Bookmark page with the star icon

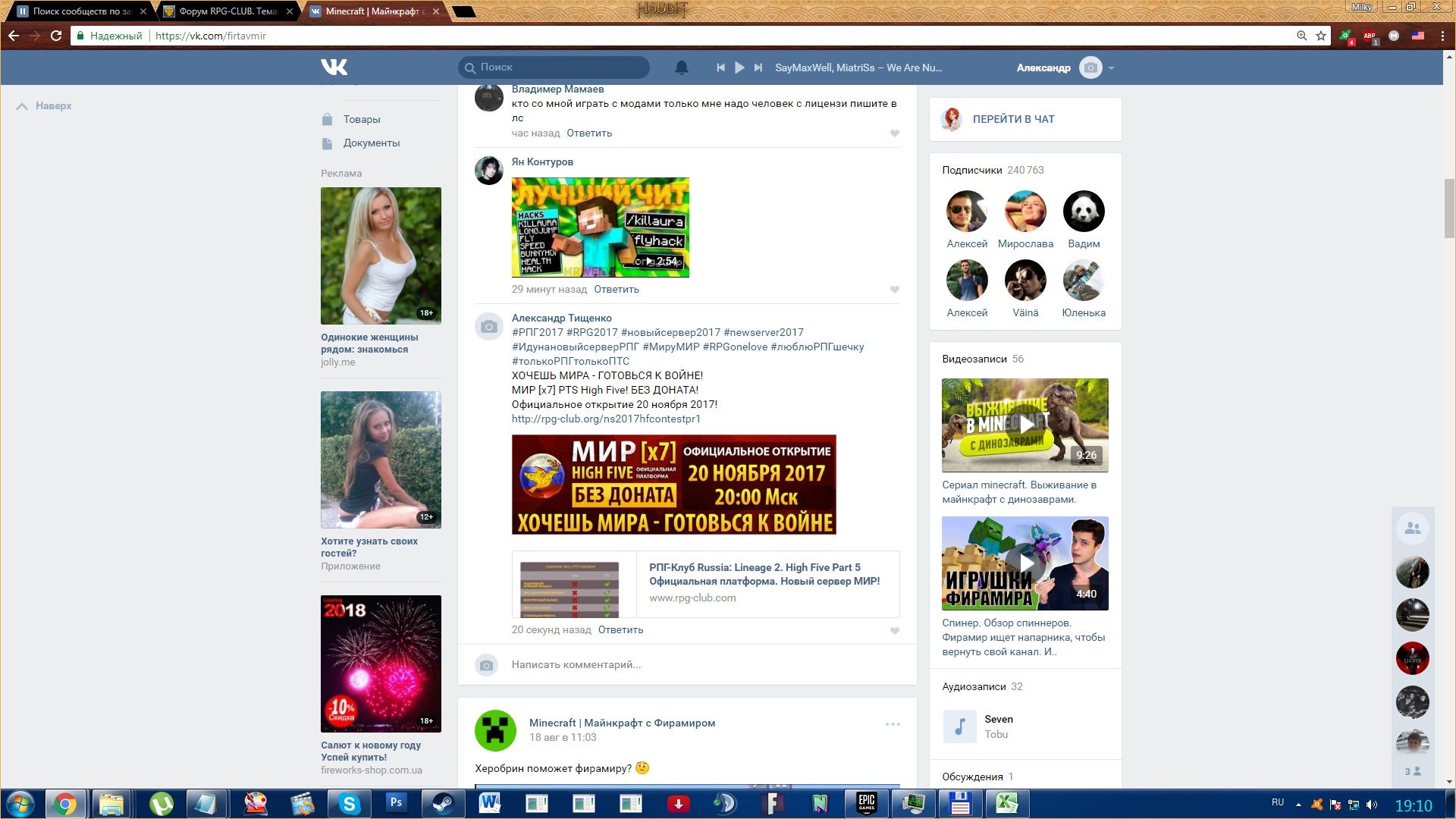tap(1321, 36)
